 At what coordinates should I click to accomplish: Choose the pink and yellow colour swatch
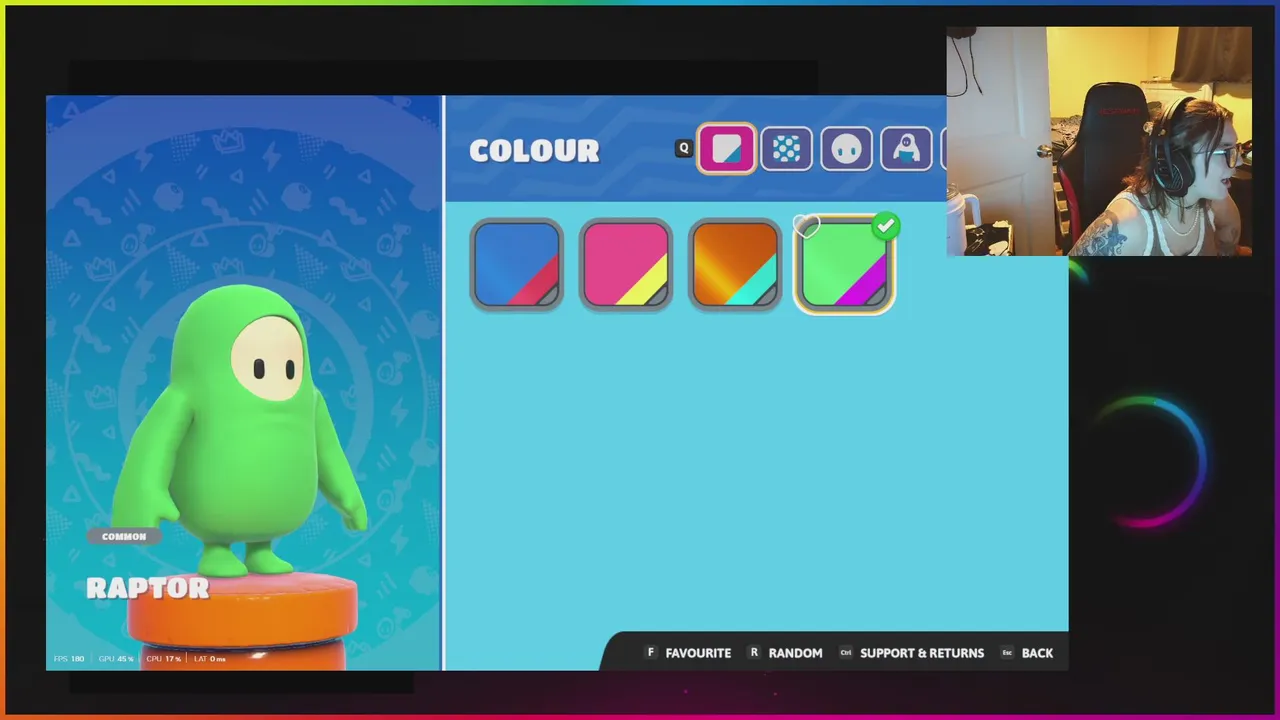(626, 265)
